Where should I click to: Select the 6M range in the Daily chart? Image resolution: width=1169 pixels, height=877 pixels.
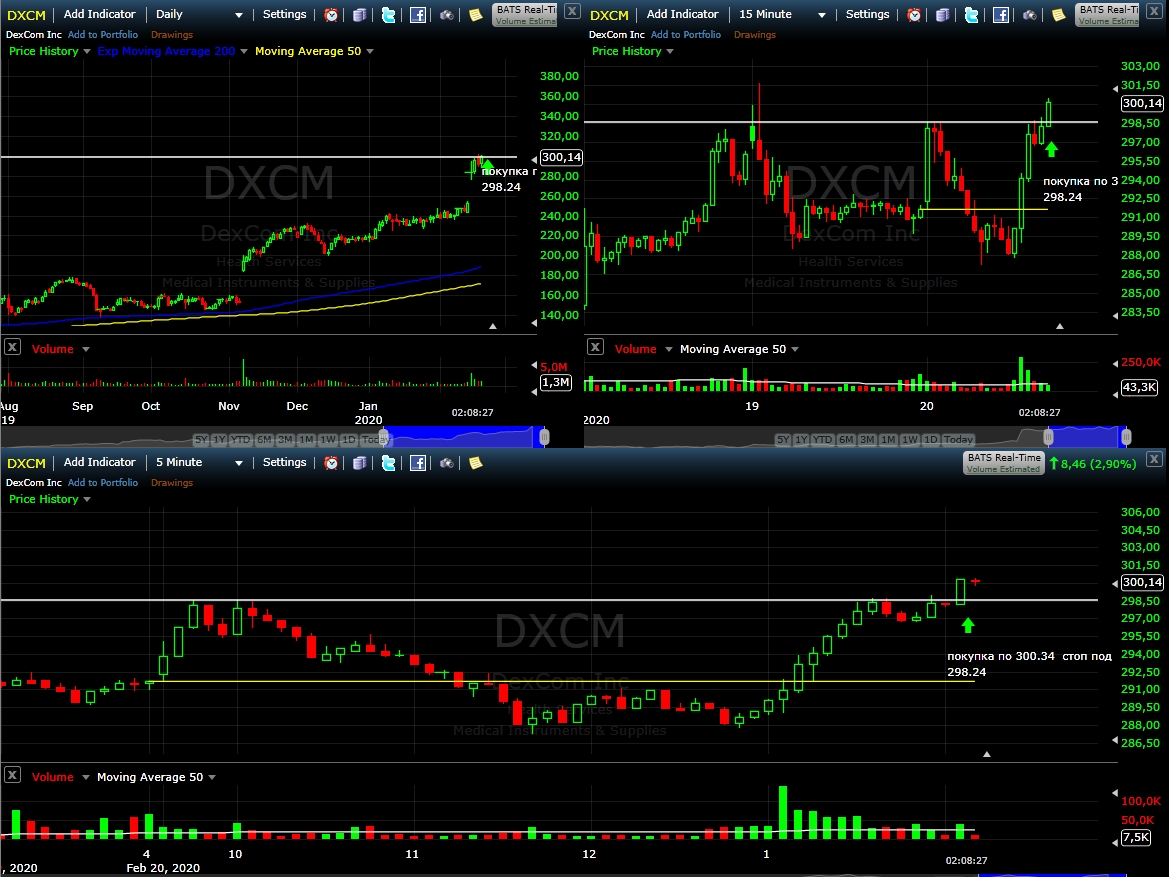[x=264, y=439]
